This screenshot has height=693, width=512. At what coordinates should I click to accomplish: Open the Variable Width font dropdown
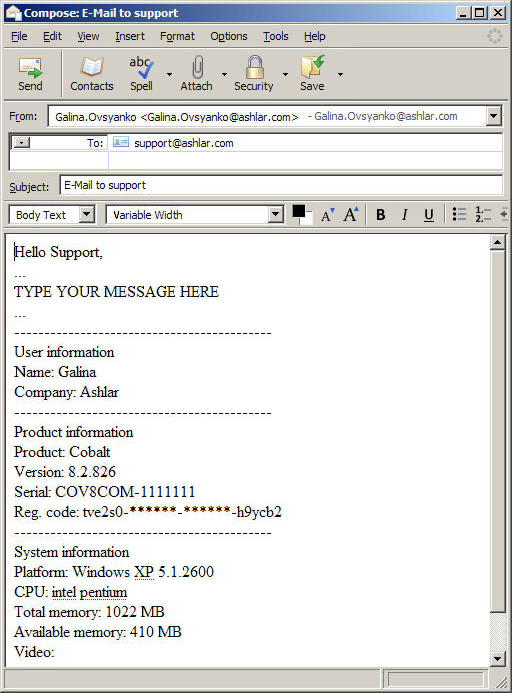tap(275, 215)
